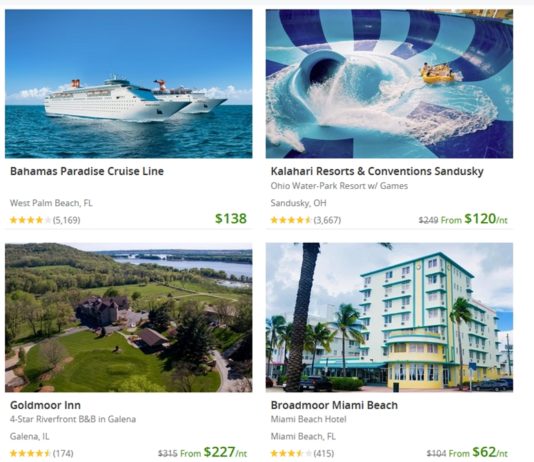Click Kalahari Resorts & Conventions Sandusky title

click(377, 171)
